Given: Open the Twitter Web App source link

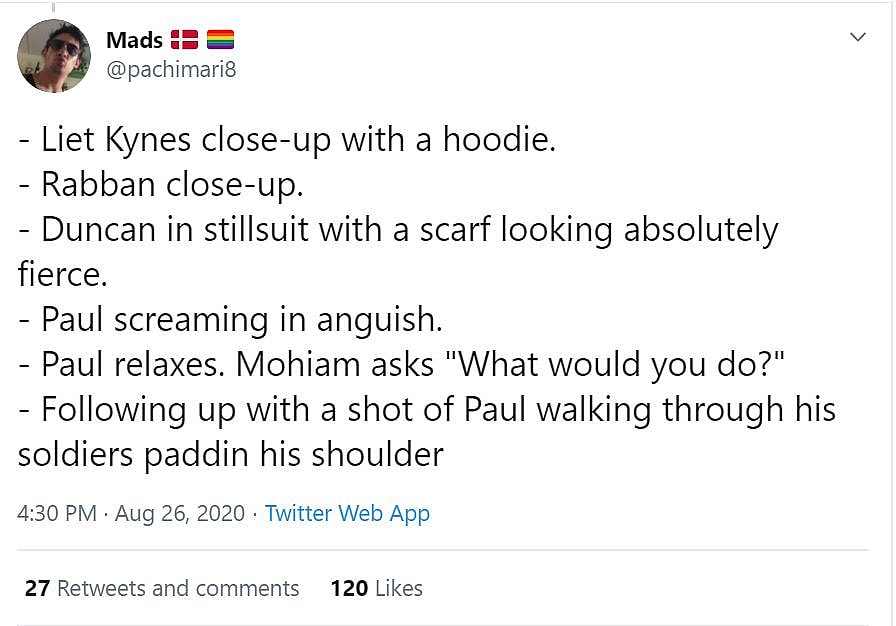Looking at the screenshot, I should pos(347,513).
